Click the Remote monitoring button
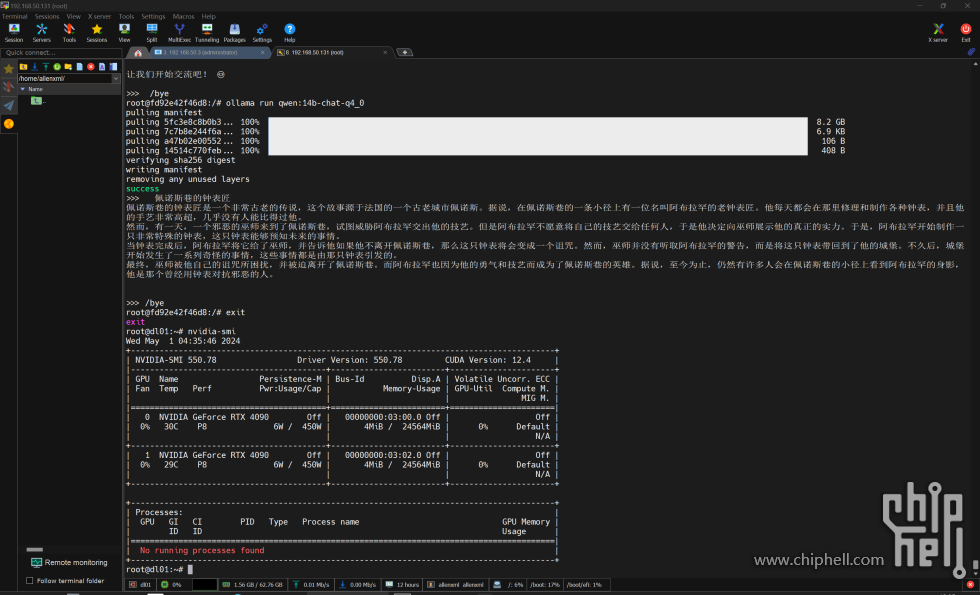 pos(69,562)
